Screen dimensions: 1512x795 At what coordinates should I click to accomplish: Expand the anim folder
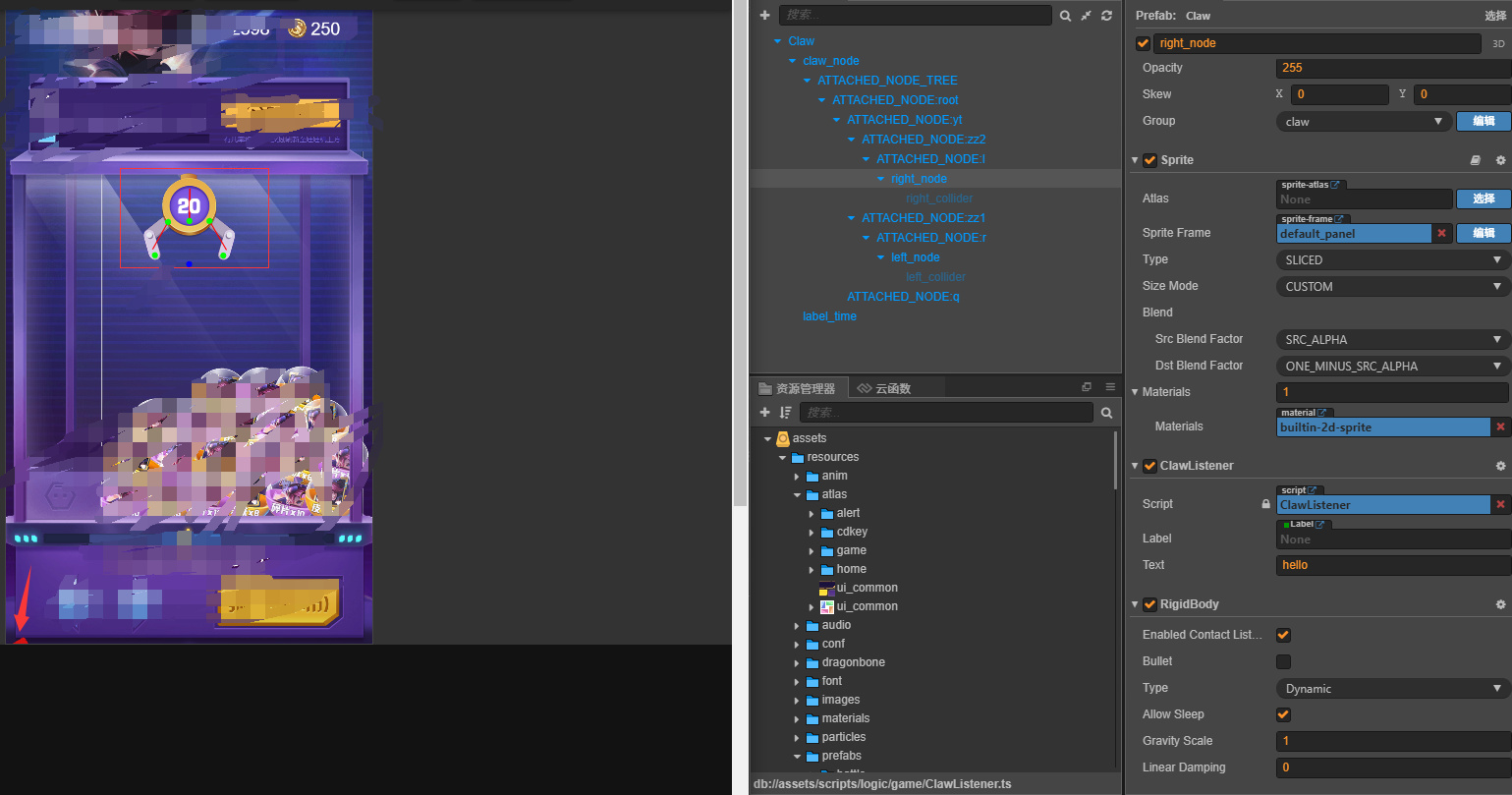pyautogui.click(x=797, y=476)
